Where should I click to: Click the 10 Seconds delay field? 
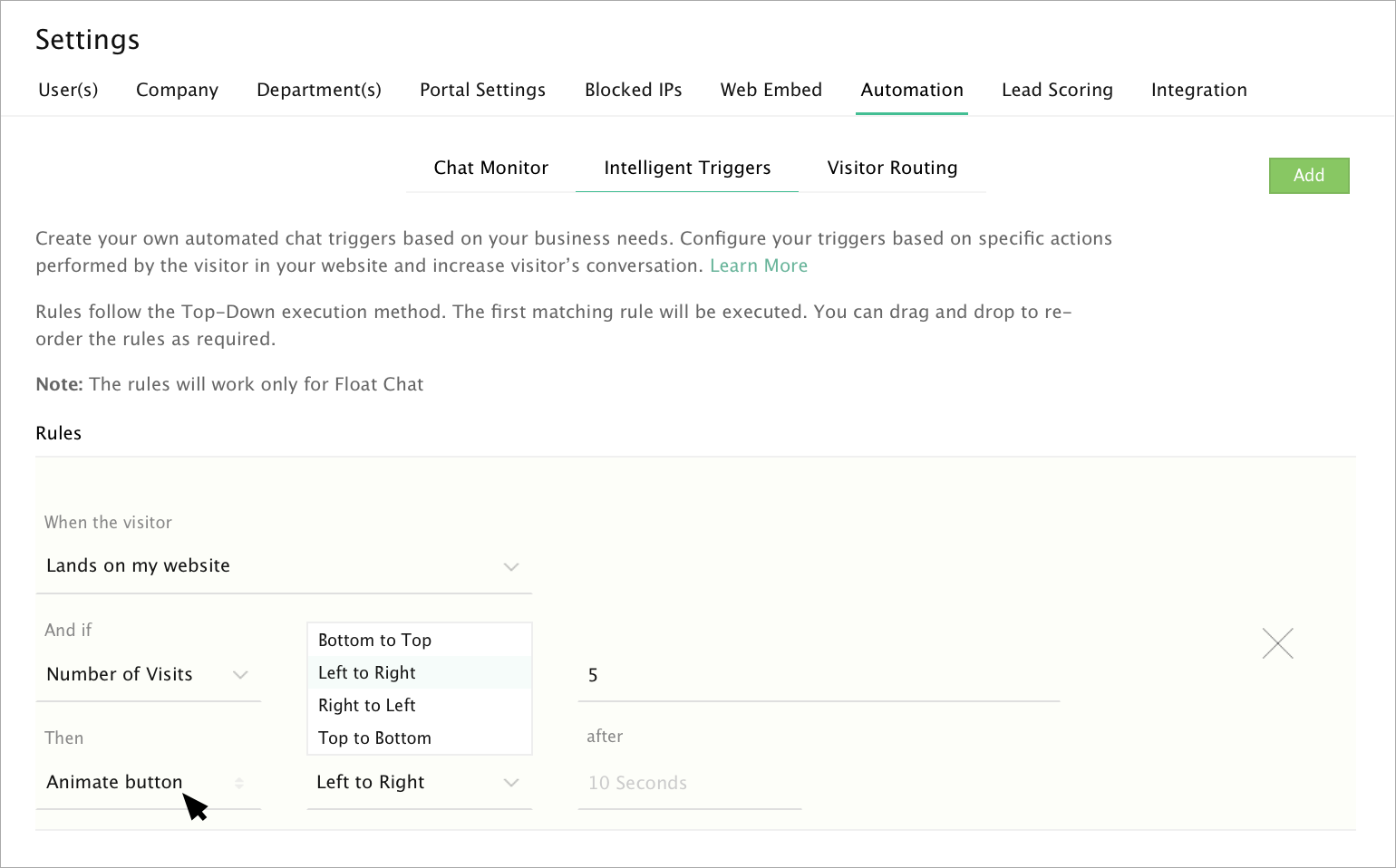click(x=689, y=784)
